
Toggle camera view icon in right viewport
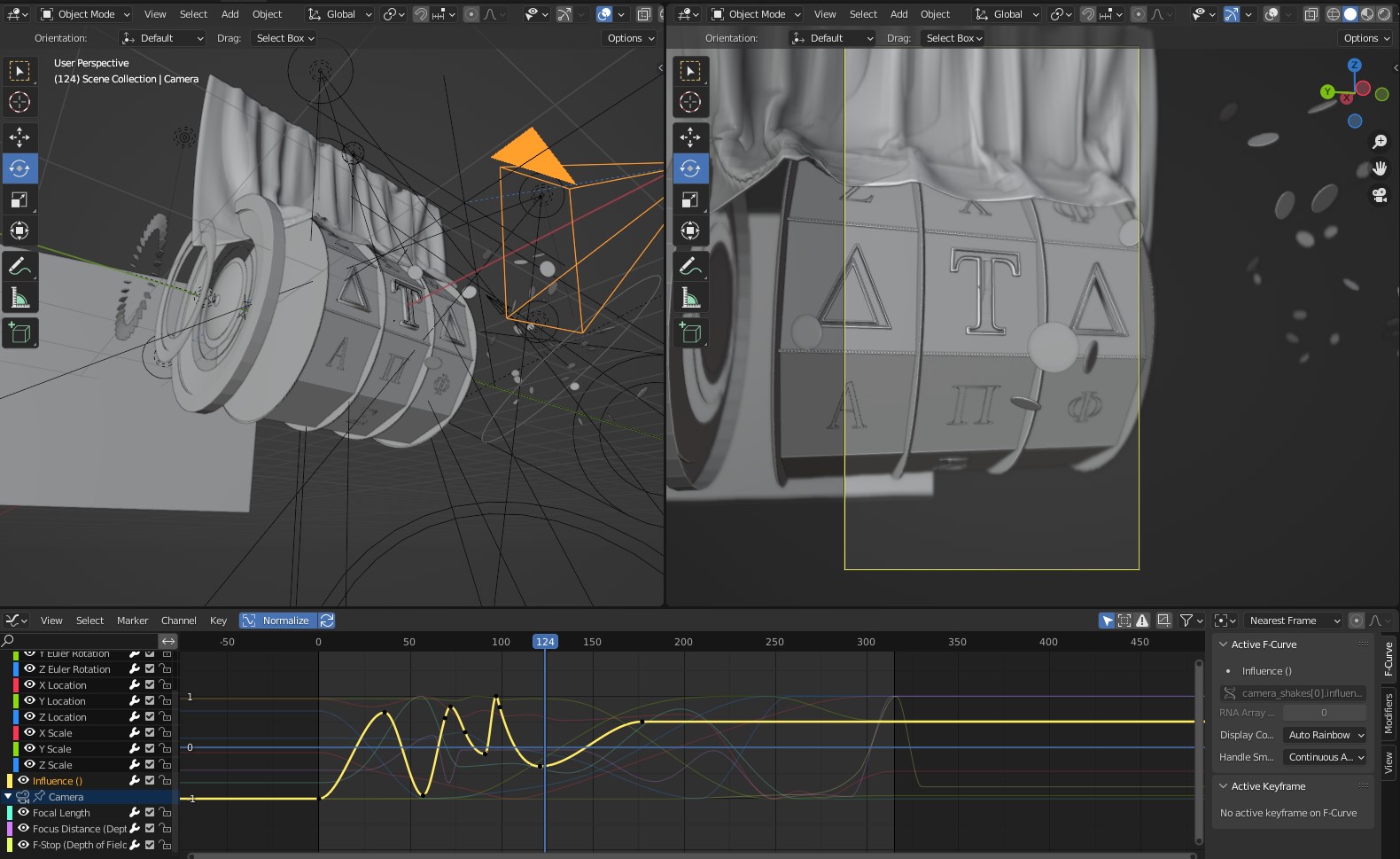pos(1380,195)
